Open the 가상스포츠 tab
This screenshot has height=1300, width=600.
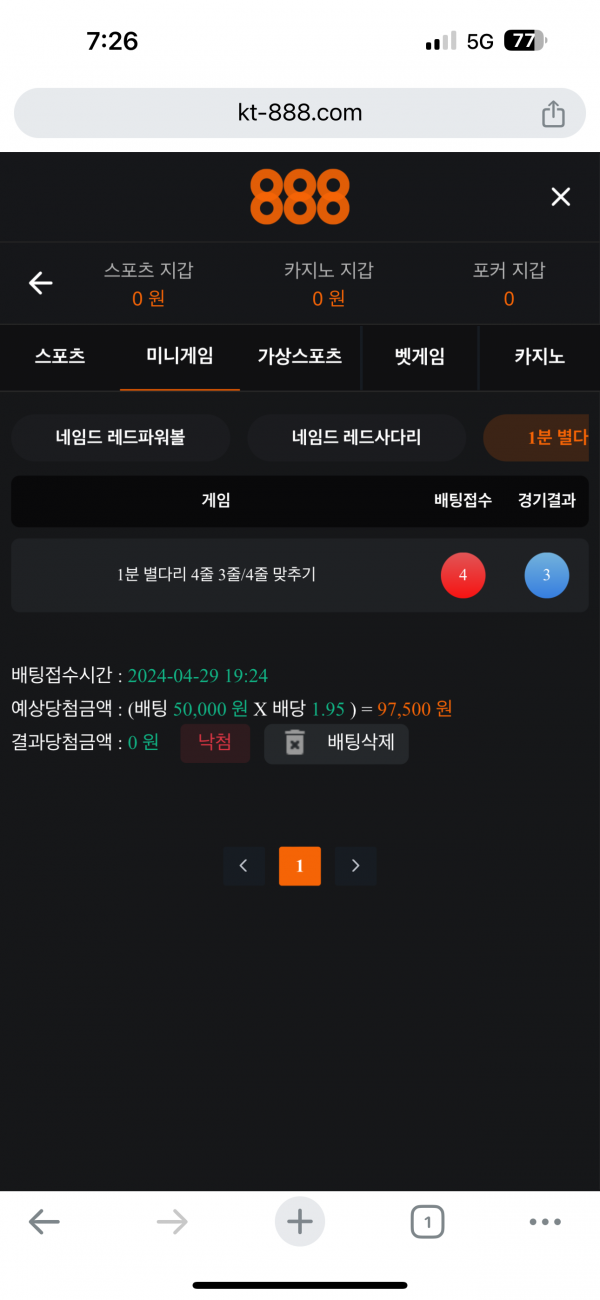[300, 356]
